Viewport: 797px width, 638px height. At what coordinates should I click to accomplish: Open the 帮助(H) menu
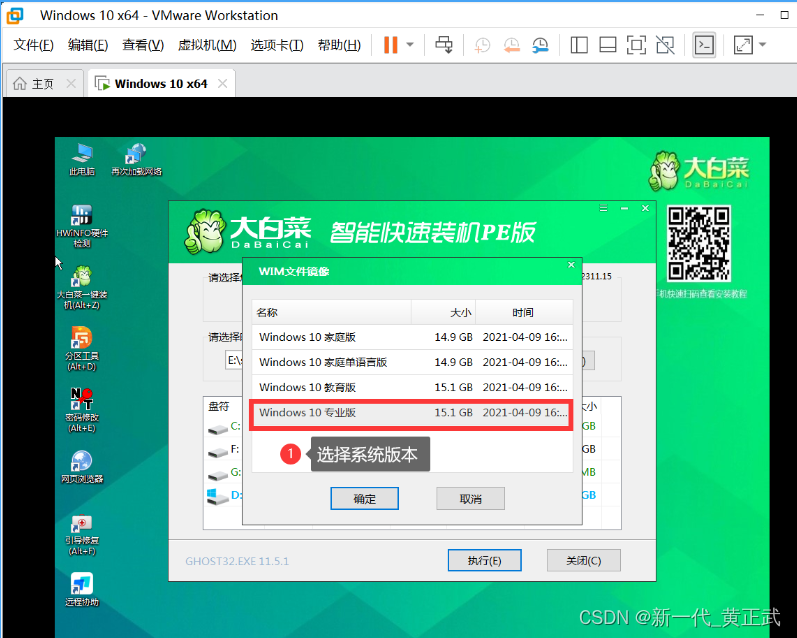(x=339, y=45)
